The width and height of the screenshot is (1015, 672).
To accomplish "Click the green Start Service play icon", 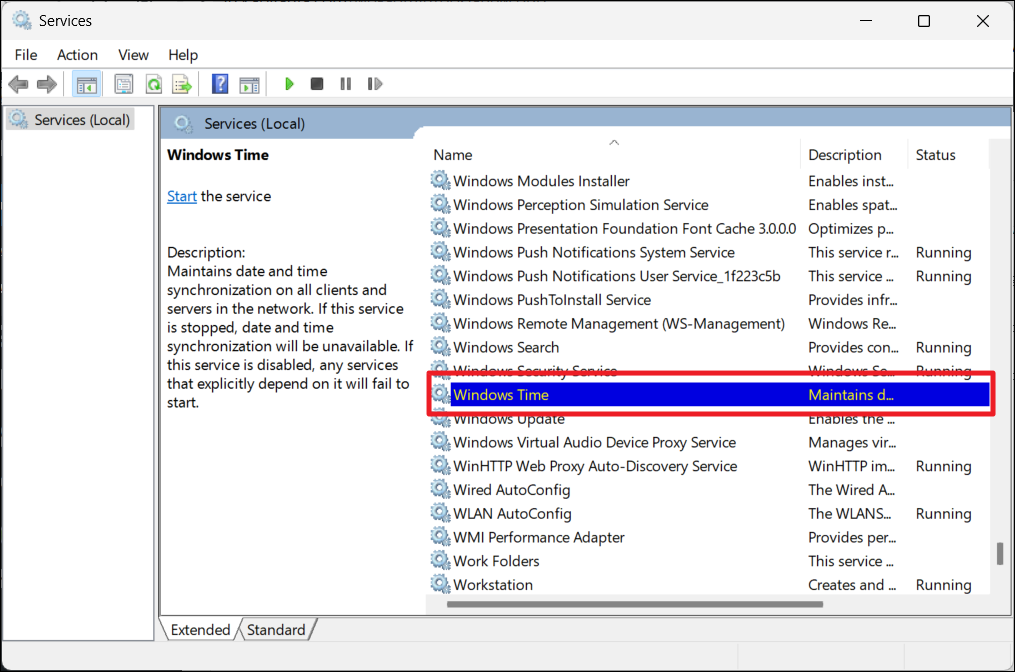I will point(289,84).
